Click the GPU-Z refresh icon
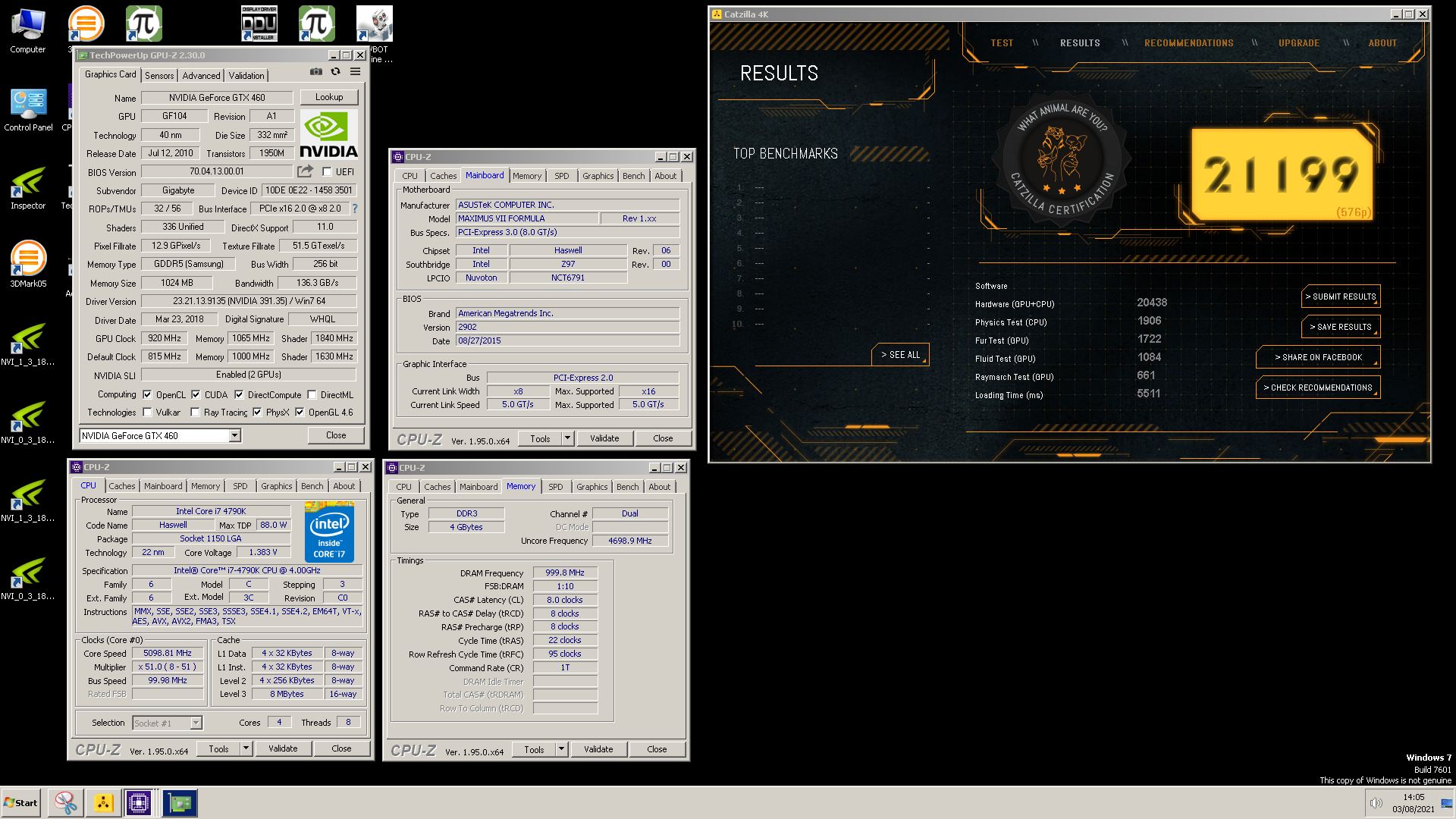Screen dimensions: 1456x819 pyautogui.click(x=335, y=72)
